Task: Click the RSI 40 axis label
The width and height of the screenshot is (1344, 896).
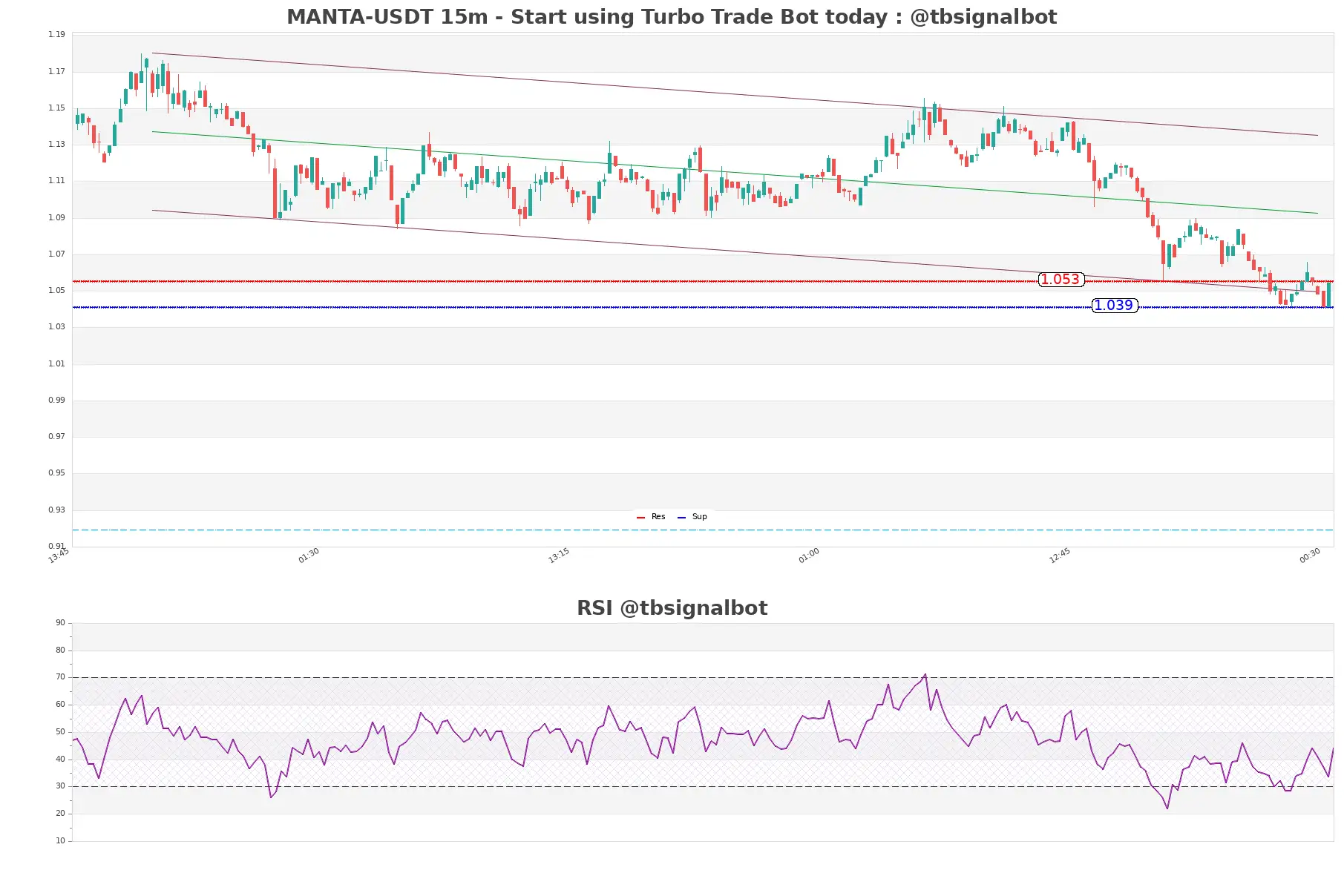Action: click(x=60, y=760)
